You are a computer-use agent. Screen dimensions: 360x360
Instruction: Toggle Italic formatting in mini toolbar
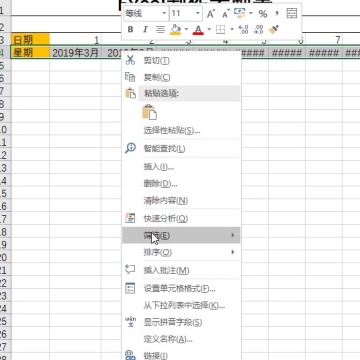145,30
